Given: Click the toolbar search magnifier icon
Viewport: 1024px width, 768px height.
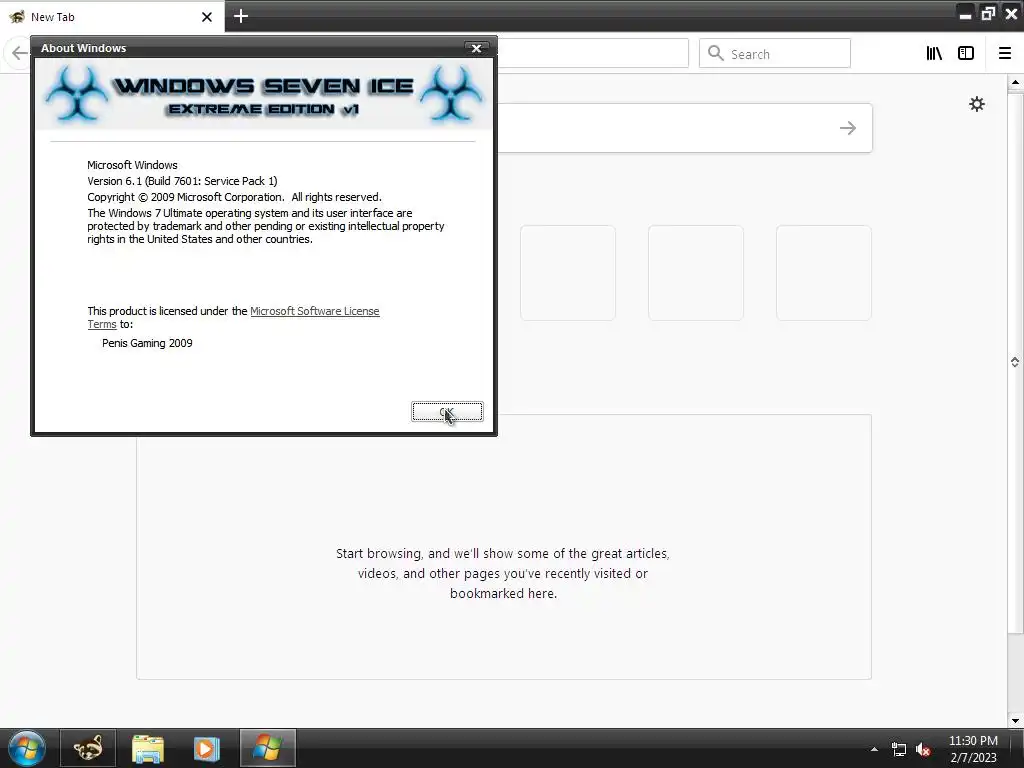Looking at the screenshot, I should (x=716, y=54).
